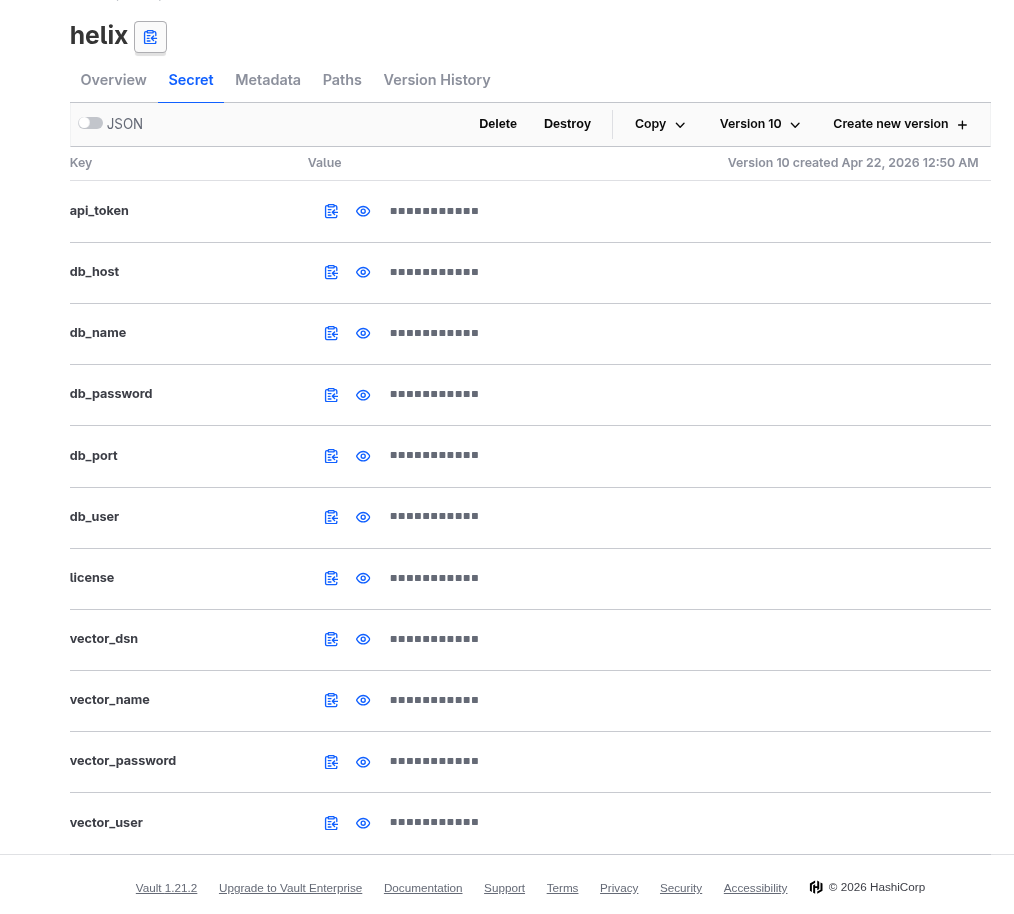Reveal the db_user value

(x=363, y=517)
